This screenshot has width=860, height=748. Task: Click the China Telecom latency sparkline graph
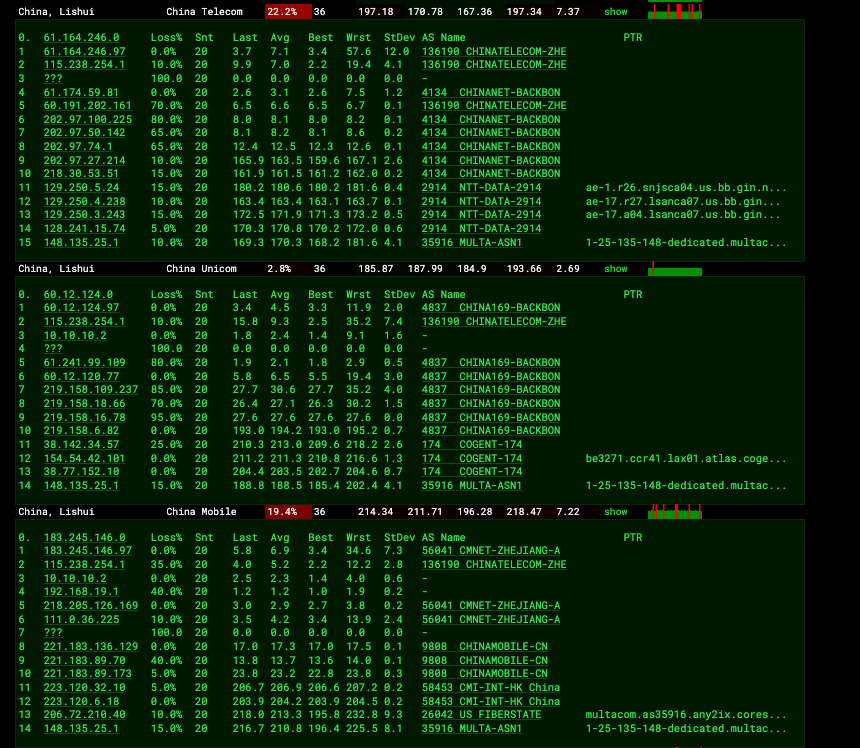pyautogui.click(x=675, y=11)
